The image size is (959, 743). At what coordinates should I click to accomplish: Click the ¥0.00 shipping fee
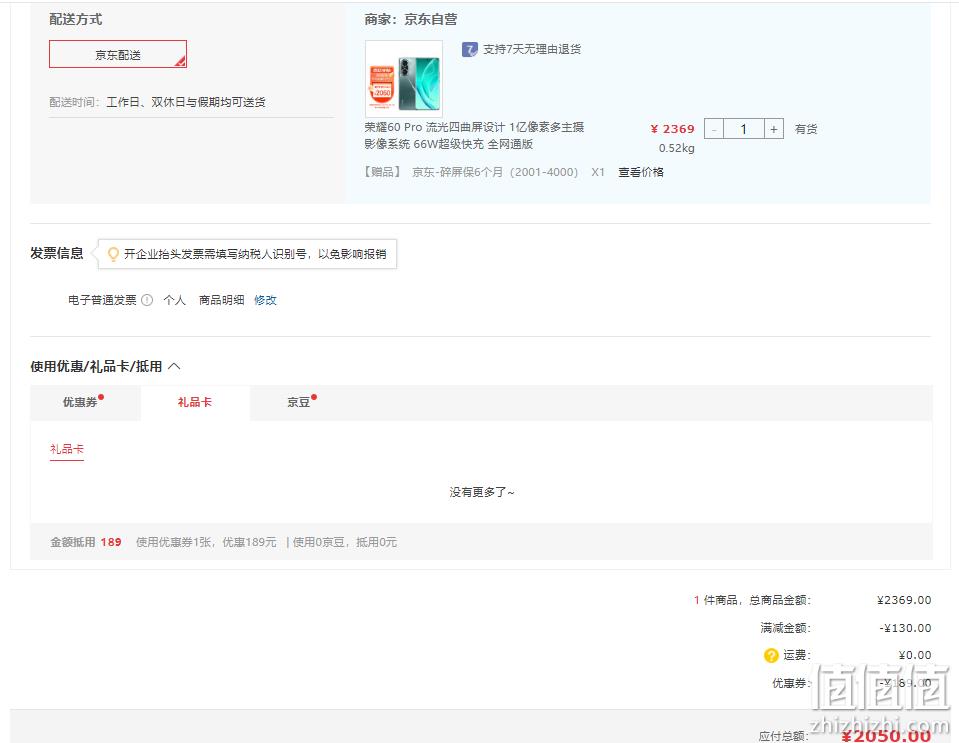pyautogui.click(x=915, y=655)
